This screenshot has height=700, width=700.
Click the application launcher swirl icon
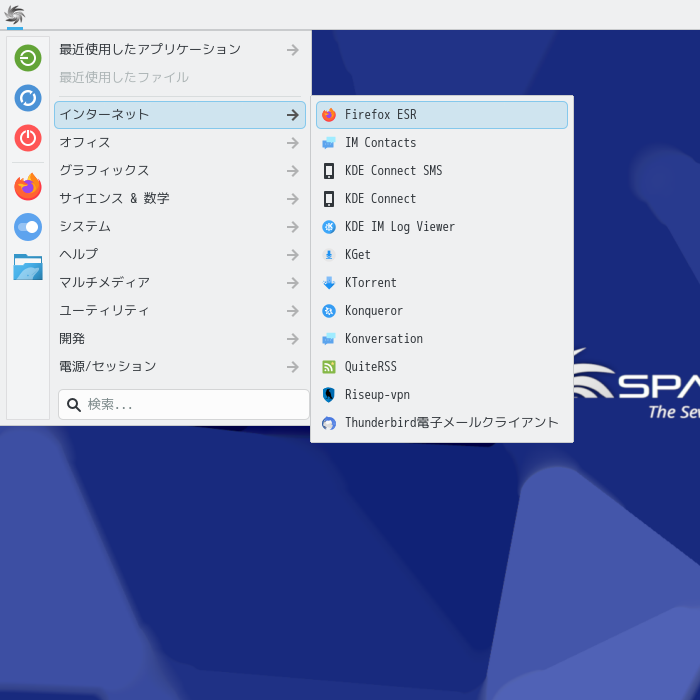click(15, 15)
